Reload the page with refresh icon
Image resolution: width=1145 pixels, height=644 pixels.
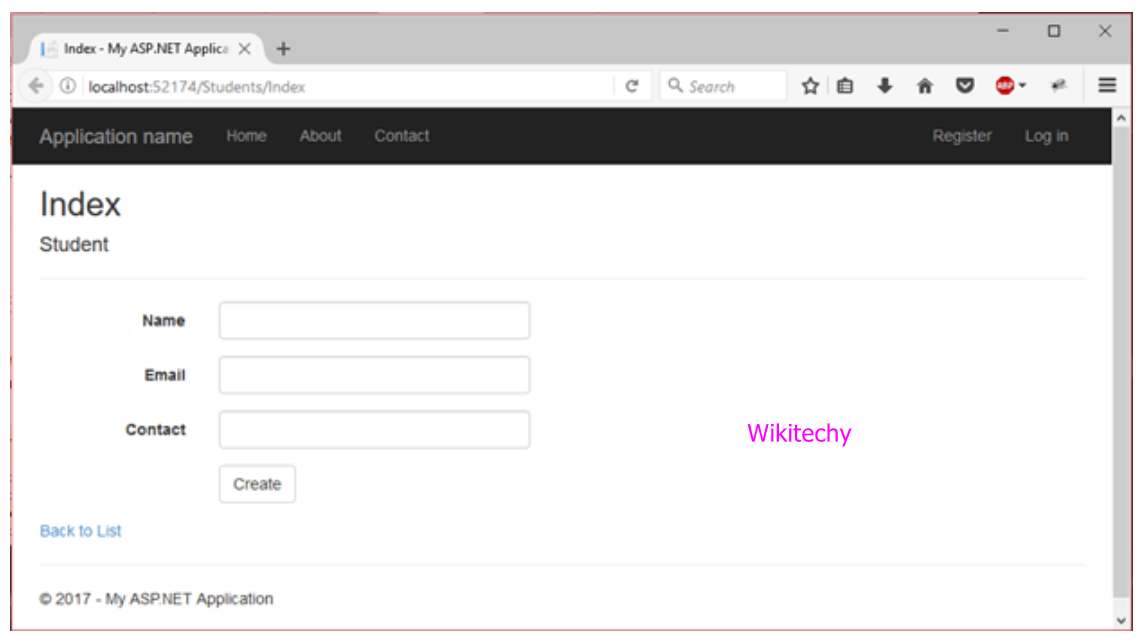631,87
